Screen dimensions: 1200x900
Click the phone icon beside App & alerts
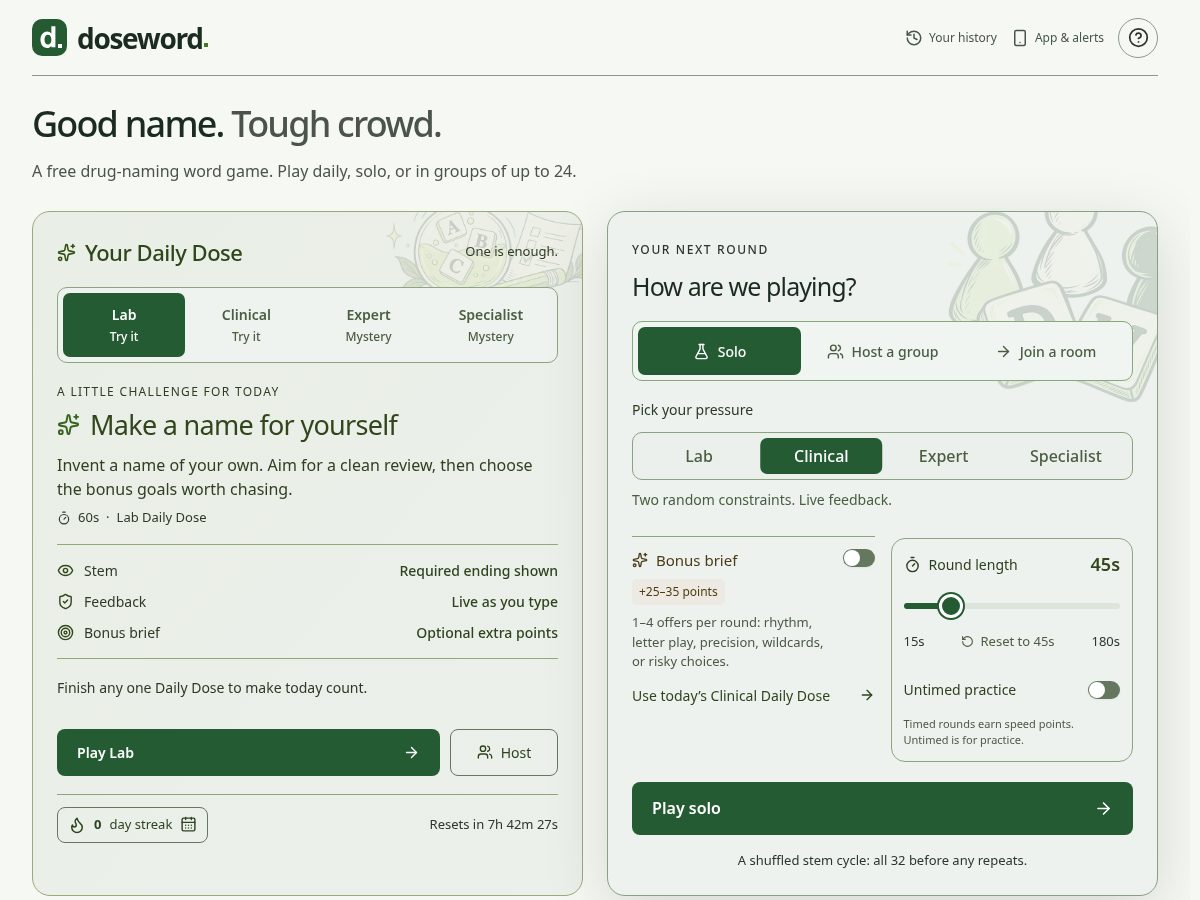tap(1020, 38)
